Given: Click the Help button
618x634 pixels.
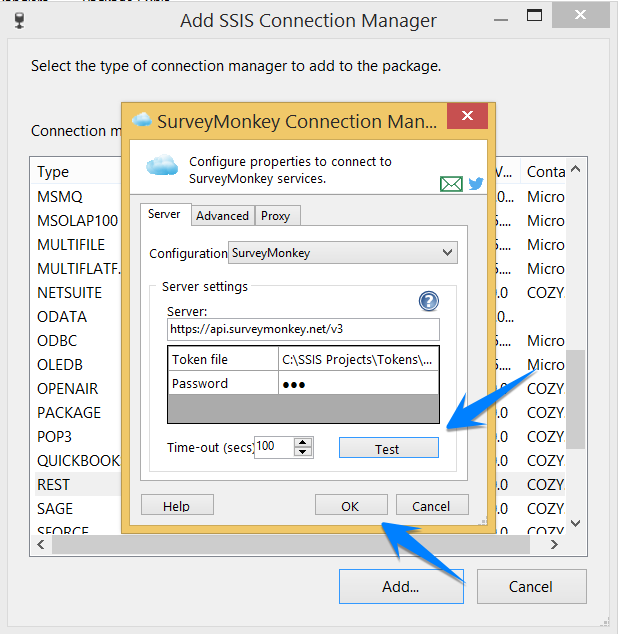Looking at the screenshot, I should pyautogui.click(x=177, y=505).
